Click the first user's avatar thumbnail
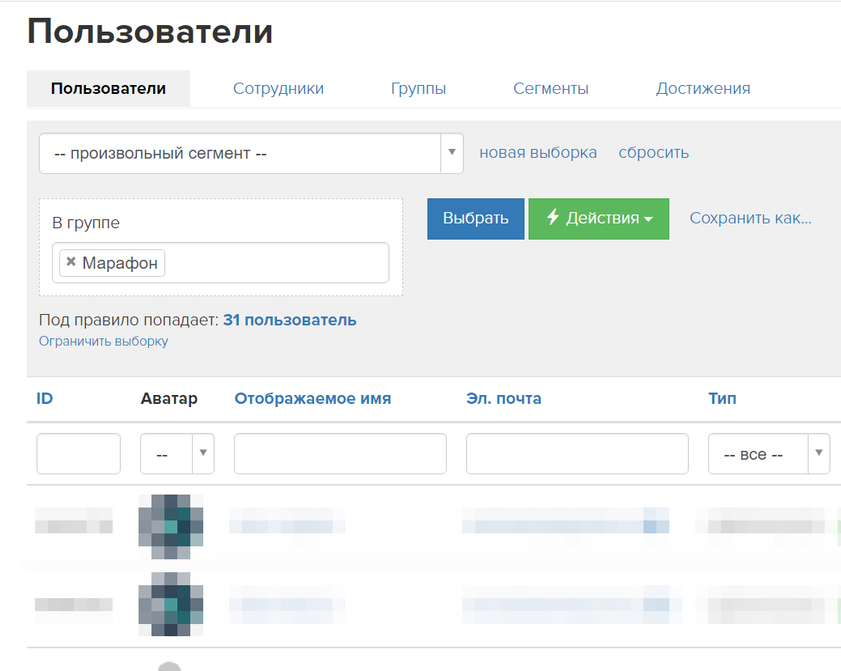Viewport: 841px width, 671px height. (x=170, y=525)
